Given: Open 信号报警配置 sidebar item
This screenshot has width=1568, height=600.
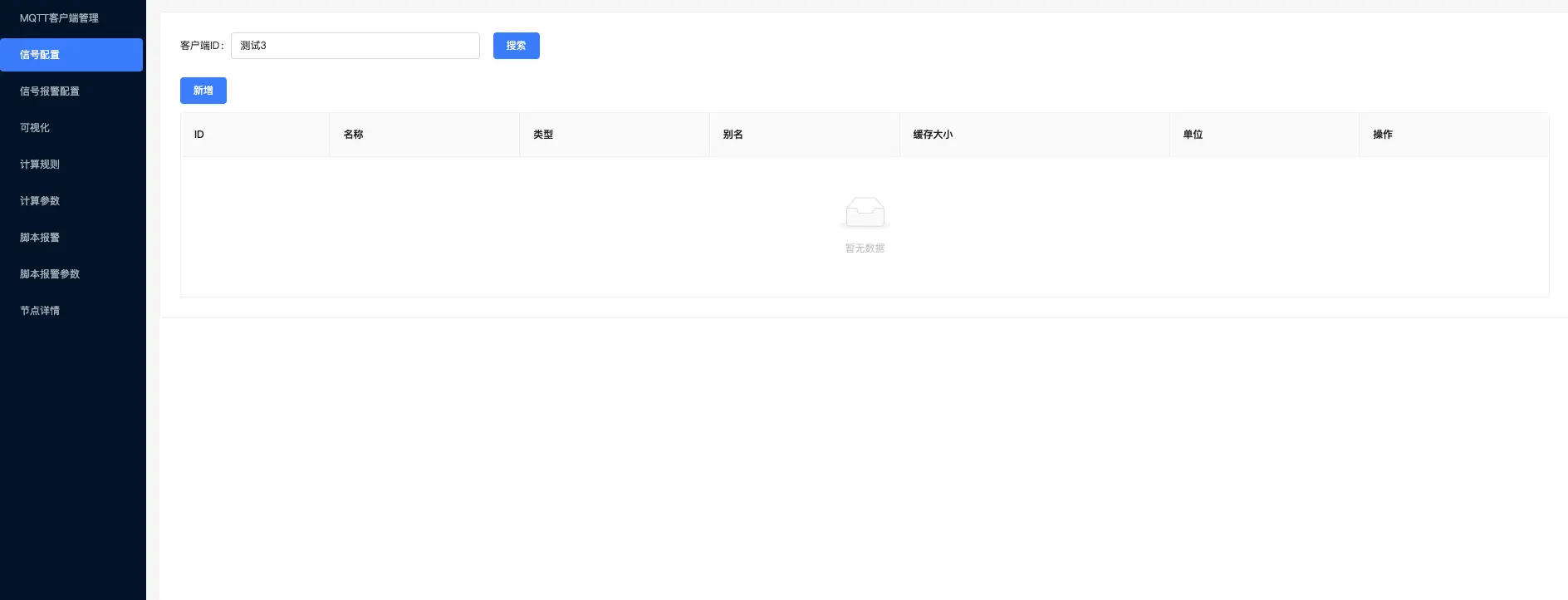Looking at the screenshot, I should point(71,91).
